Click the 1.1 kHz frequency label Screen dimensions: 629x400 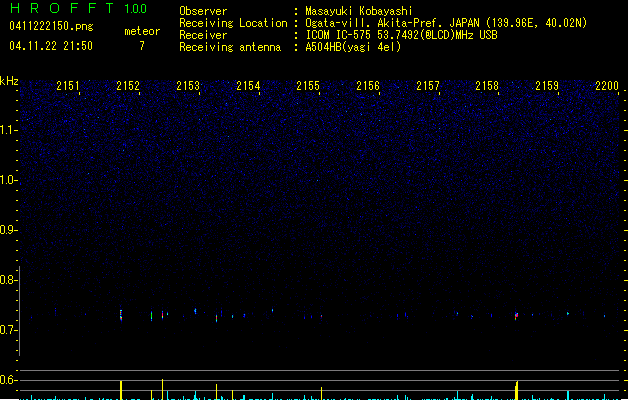[8, 130]
